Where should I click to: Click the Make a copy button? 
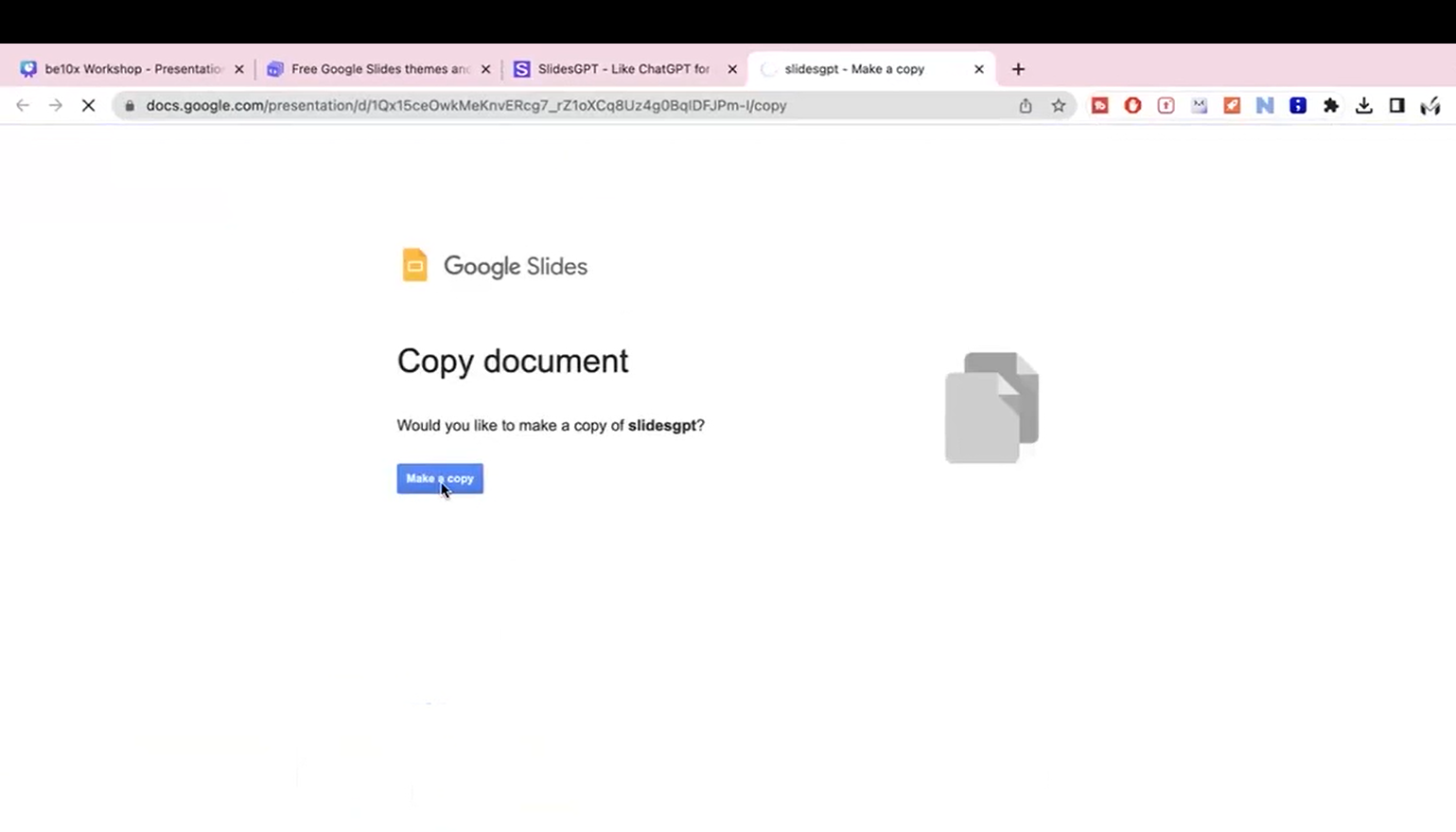pos(440,478)
